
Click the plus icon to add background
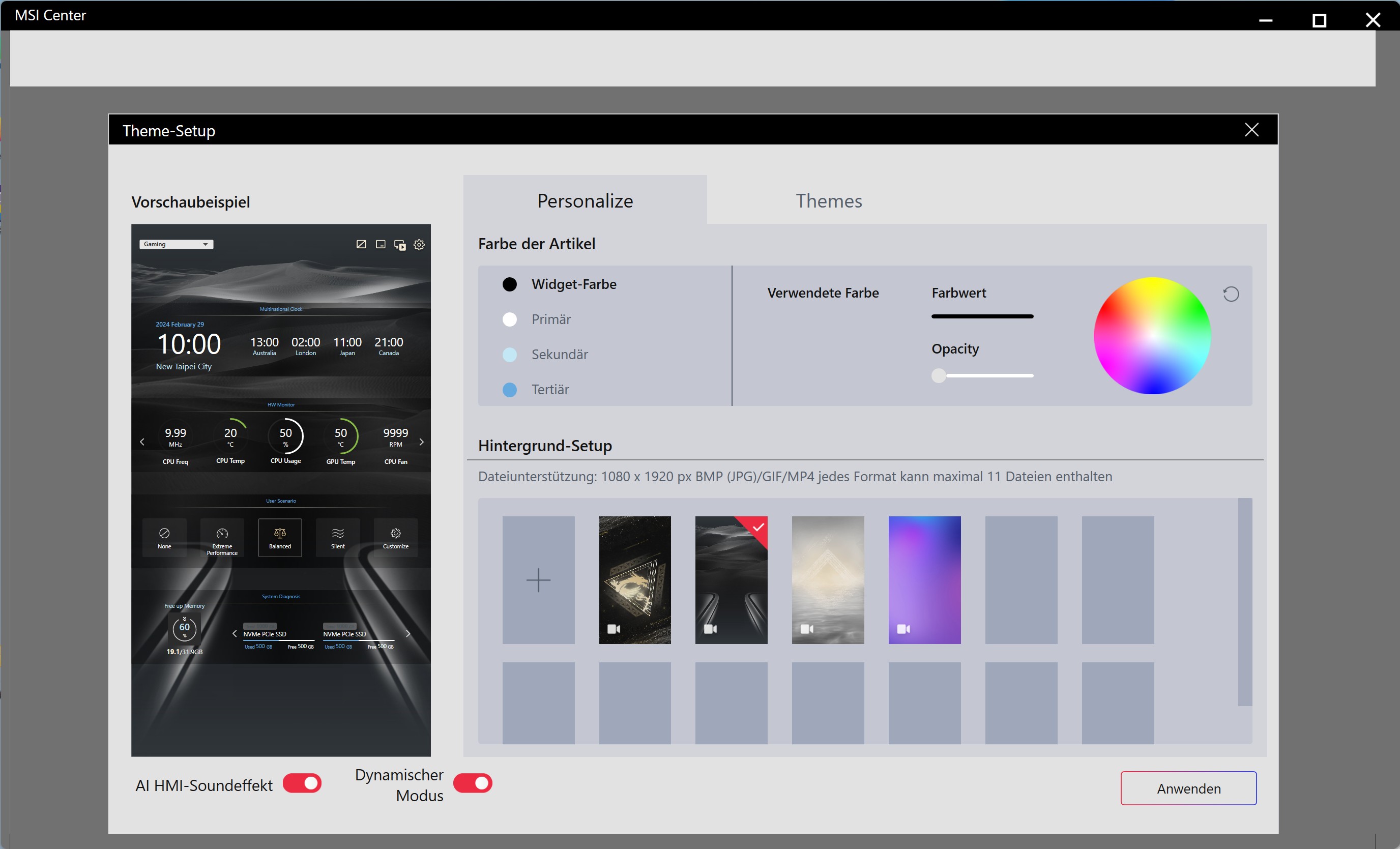[538, 579]
